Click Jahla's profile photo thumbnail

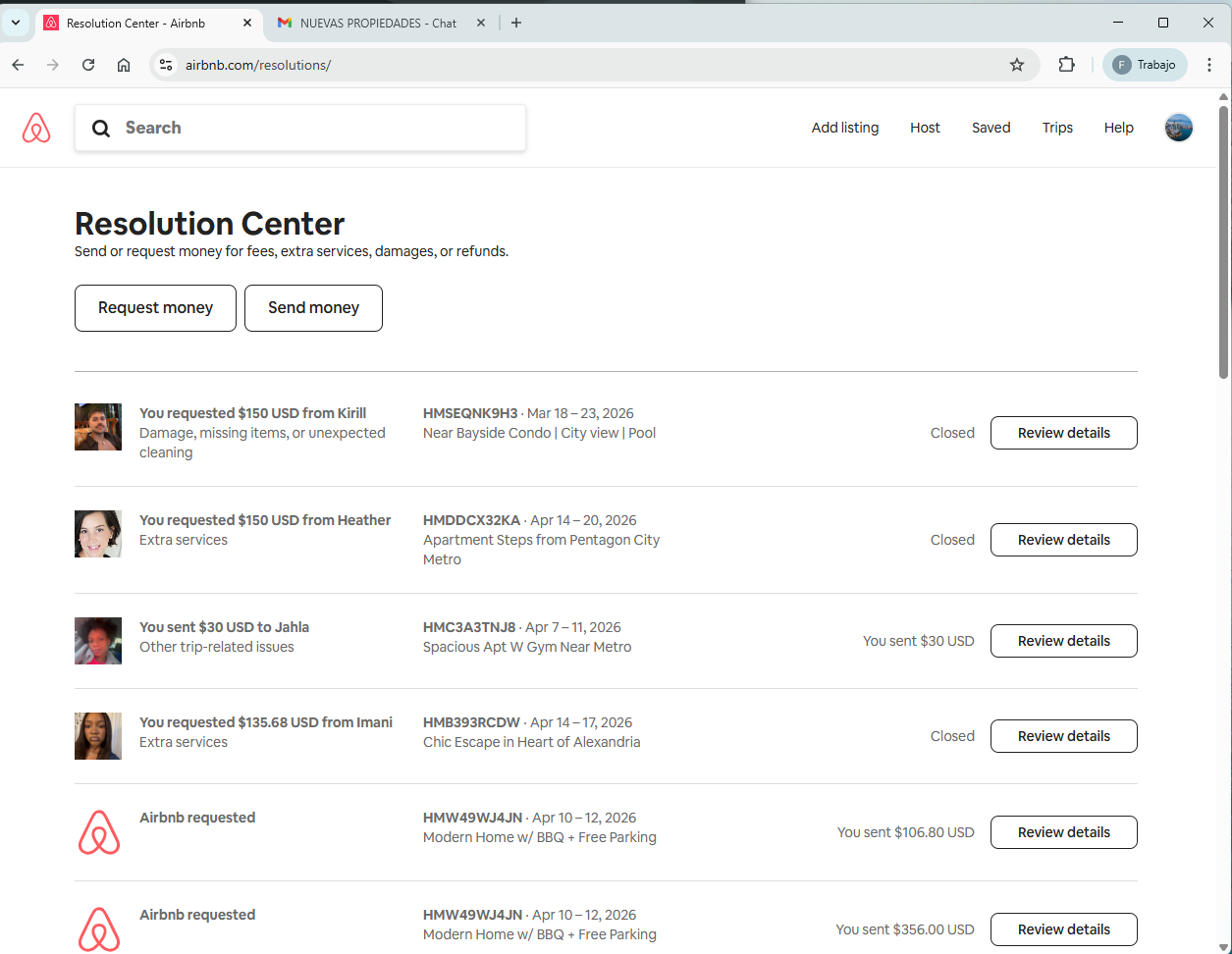tap(98, 641)
